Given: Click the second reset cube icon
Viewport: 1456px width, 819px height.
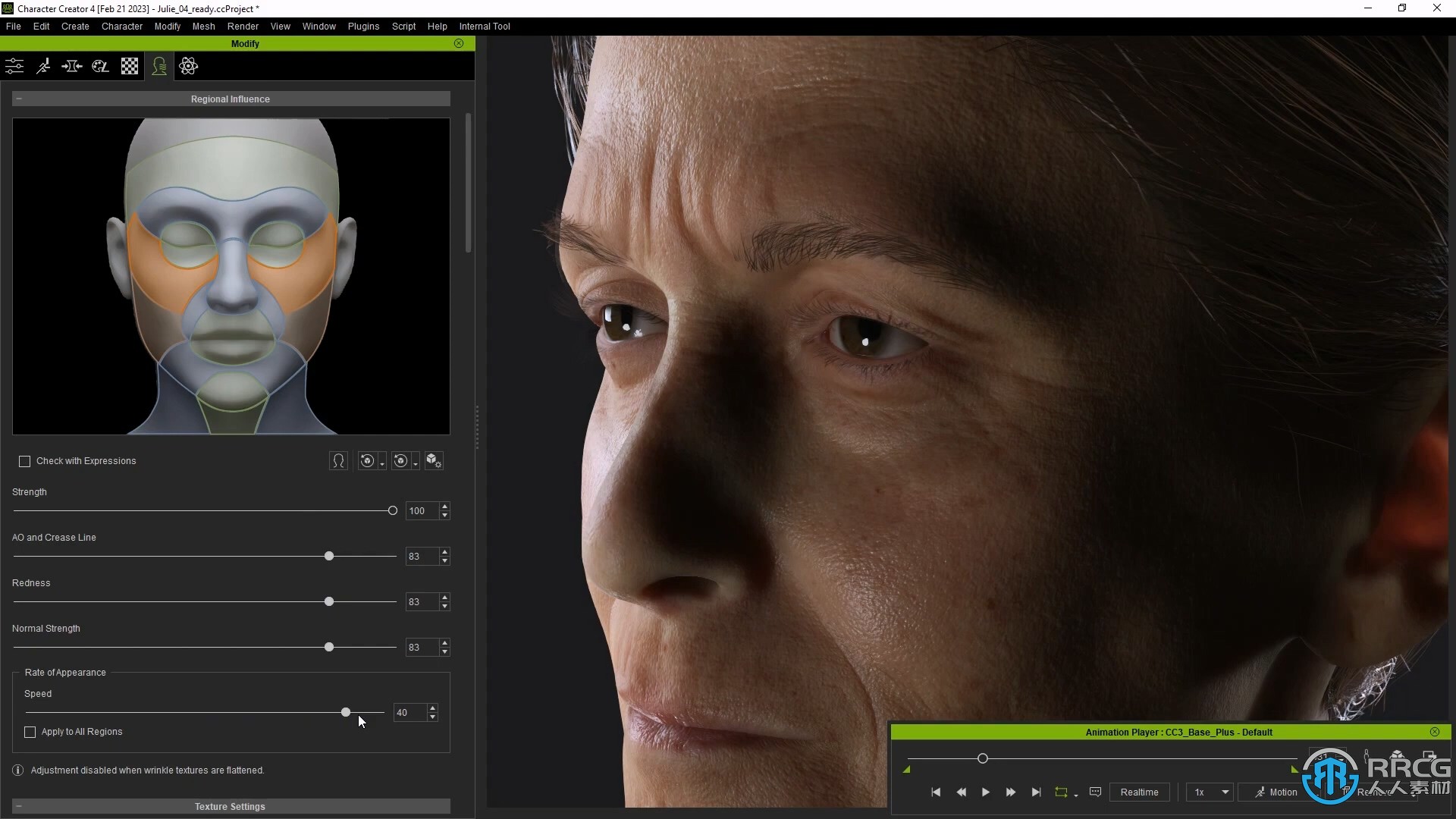Looking at the screenshot, I should pos(400,461).
